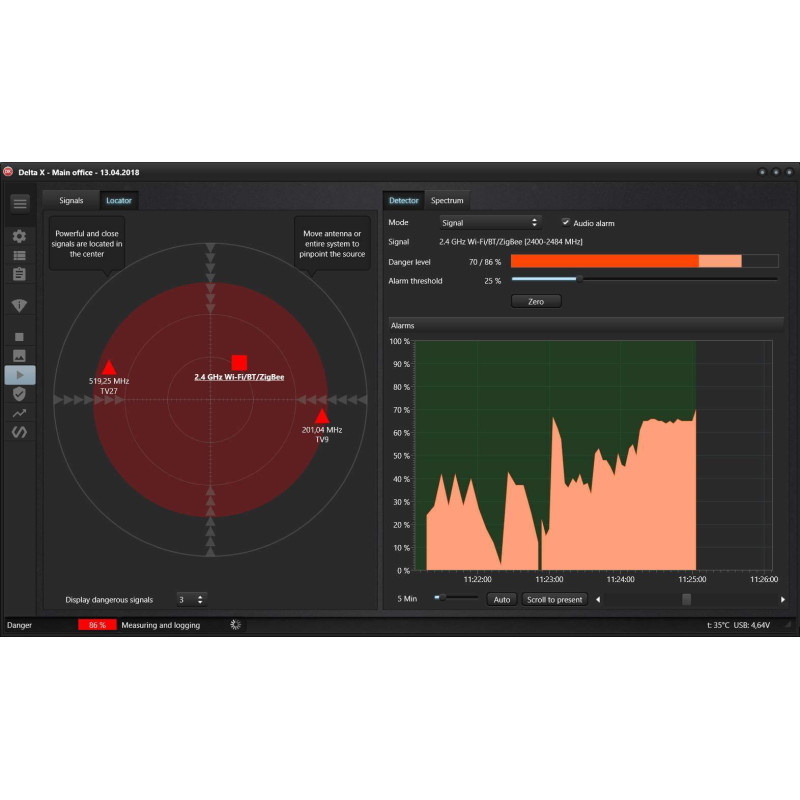Click the play icon in sidebar

tap(20, 375)
